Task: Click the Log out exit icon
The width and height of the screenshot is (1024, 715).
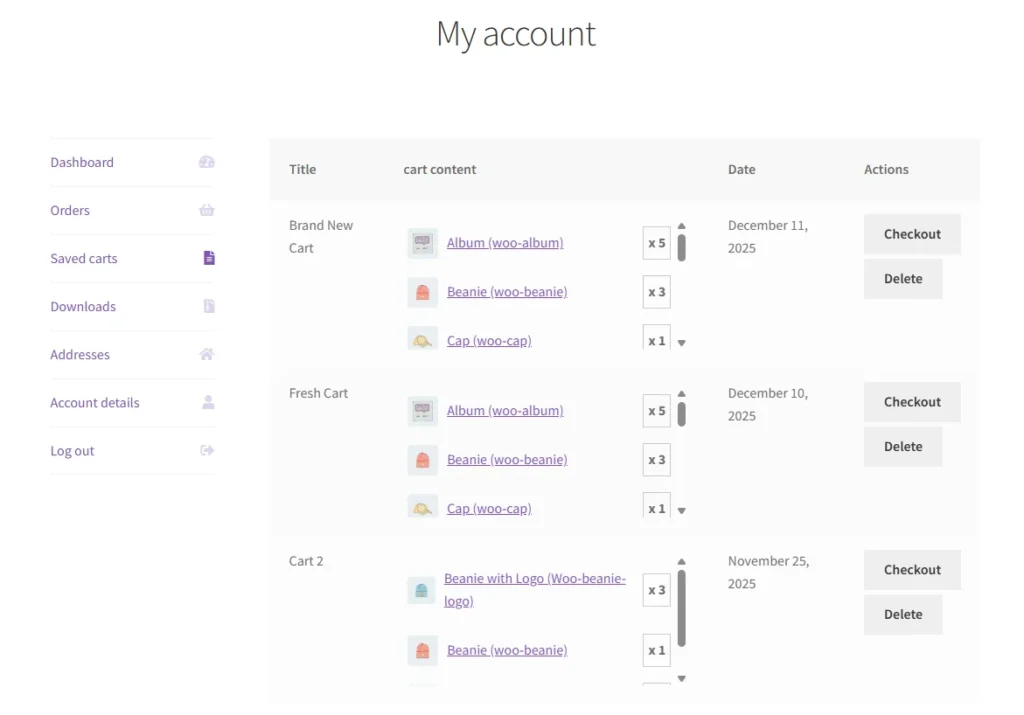Action: 206,450
